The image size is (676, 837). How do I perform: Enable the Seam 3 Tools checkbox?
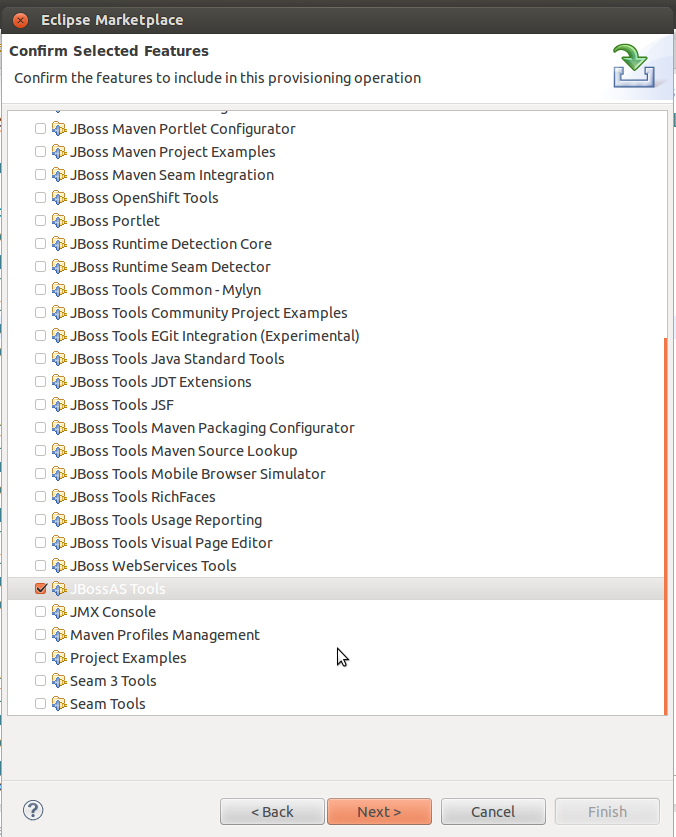pyautogui.click(x=40, y=681)
